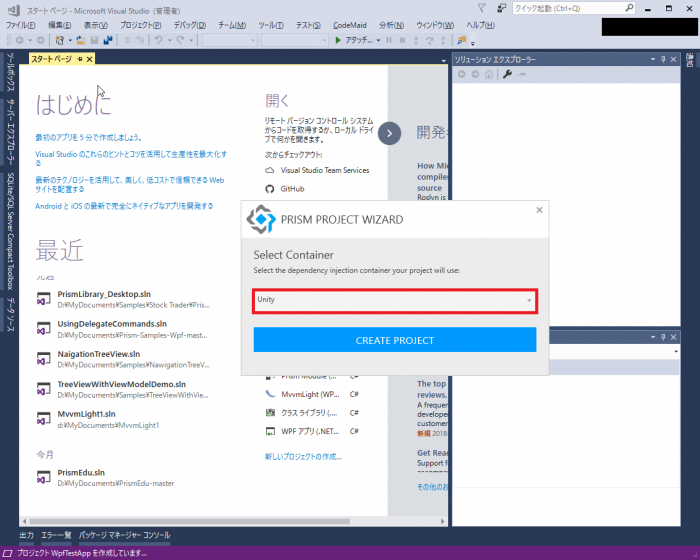Toggle auto-hide pin on Solution Explorer panel
Screen dimensions: 700x560
(663, 60)
